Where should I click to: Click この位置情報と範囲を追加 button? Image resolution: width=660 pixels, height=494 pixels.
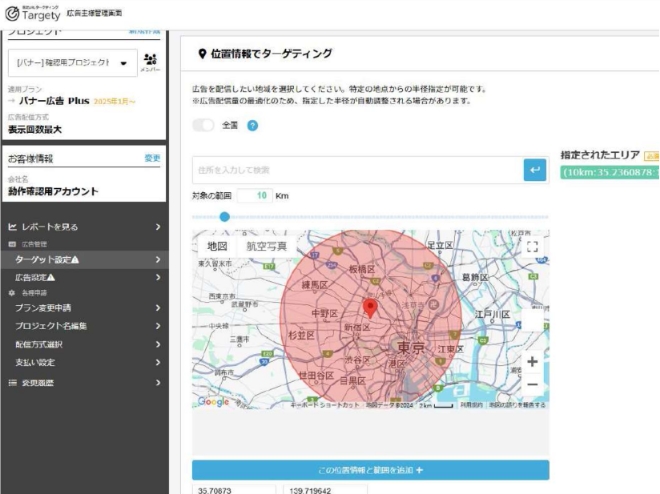pyautogui.click(x=370, y=470)
